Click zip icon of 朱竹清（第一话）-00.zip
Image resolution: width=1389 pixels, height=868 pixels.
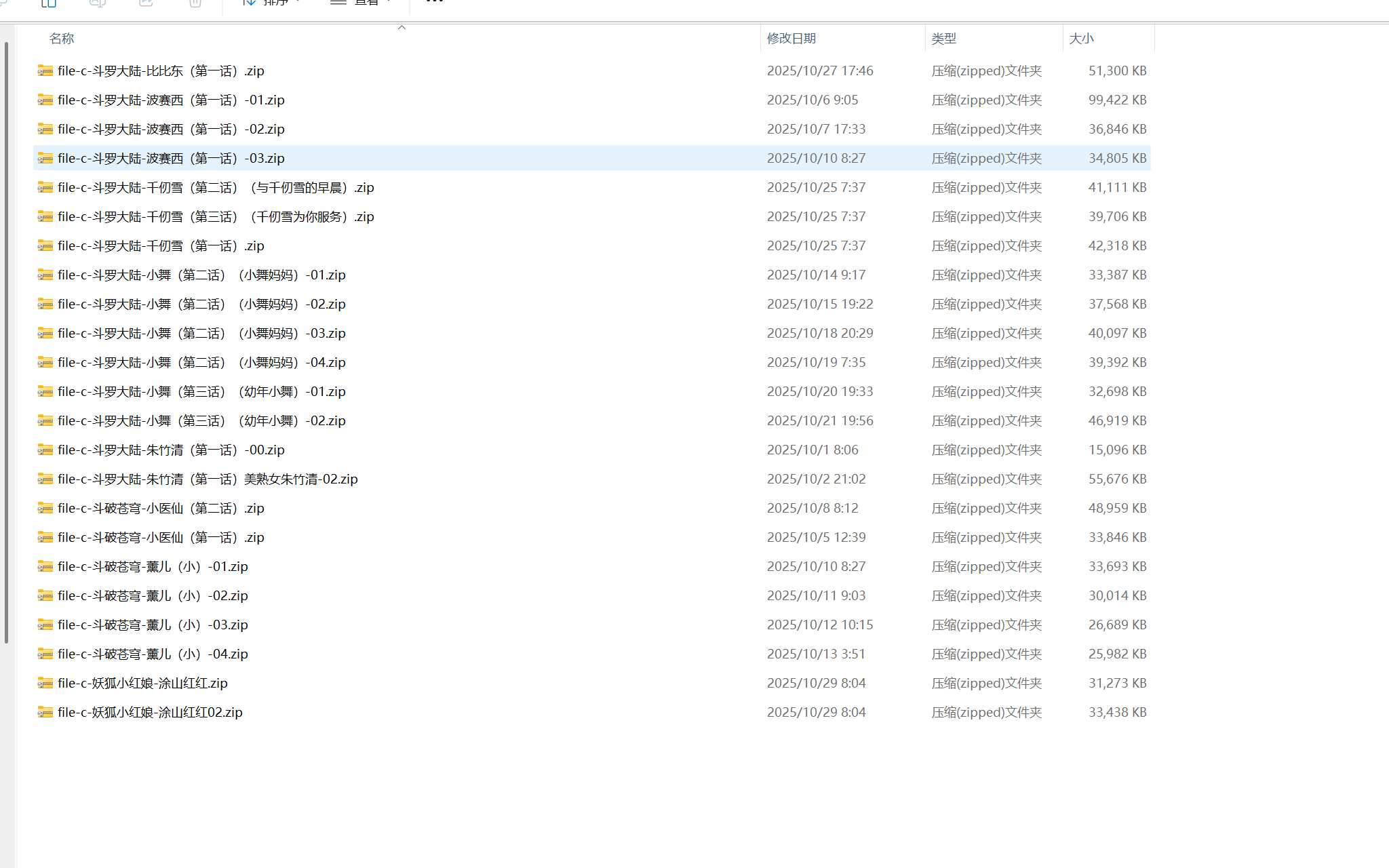(x=45, y=450)
